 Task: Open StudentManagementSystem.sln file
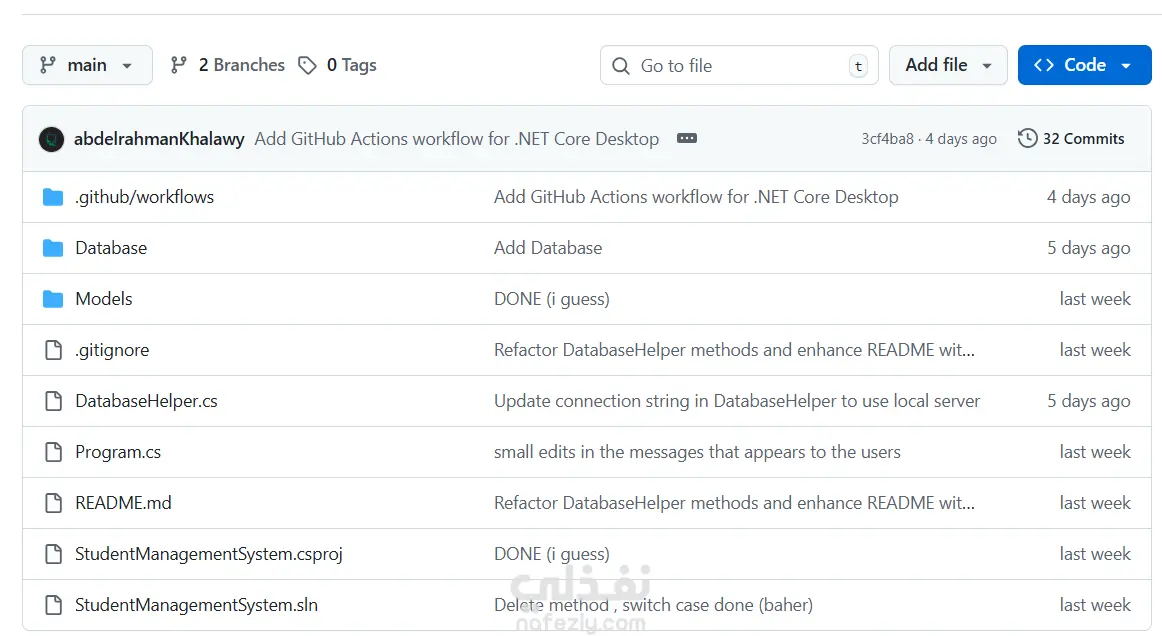196,605
